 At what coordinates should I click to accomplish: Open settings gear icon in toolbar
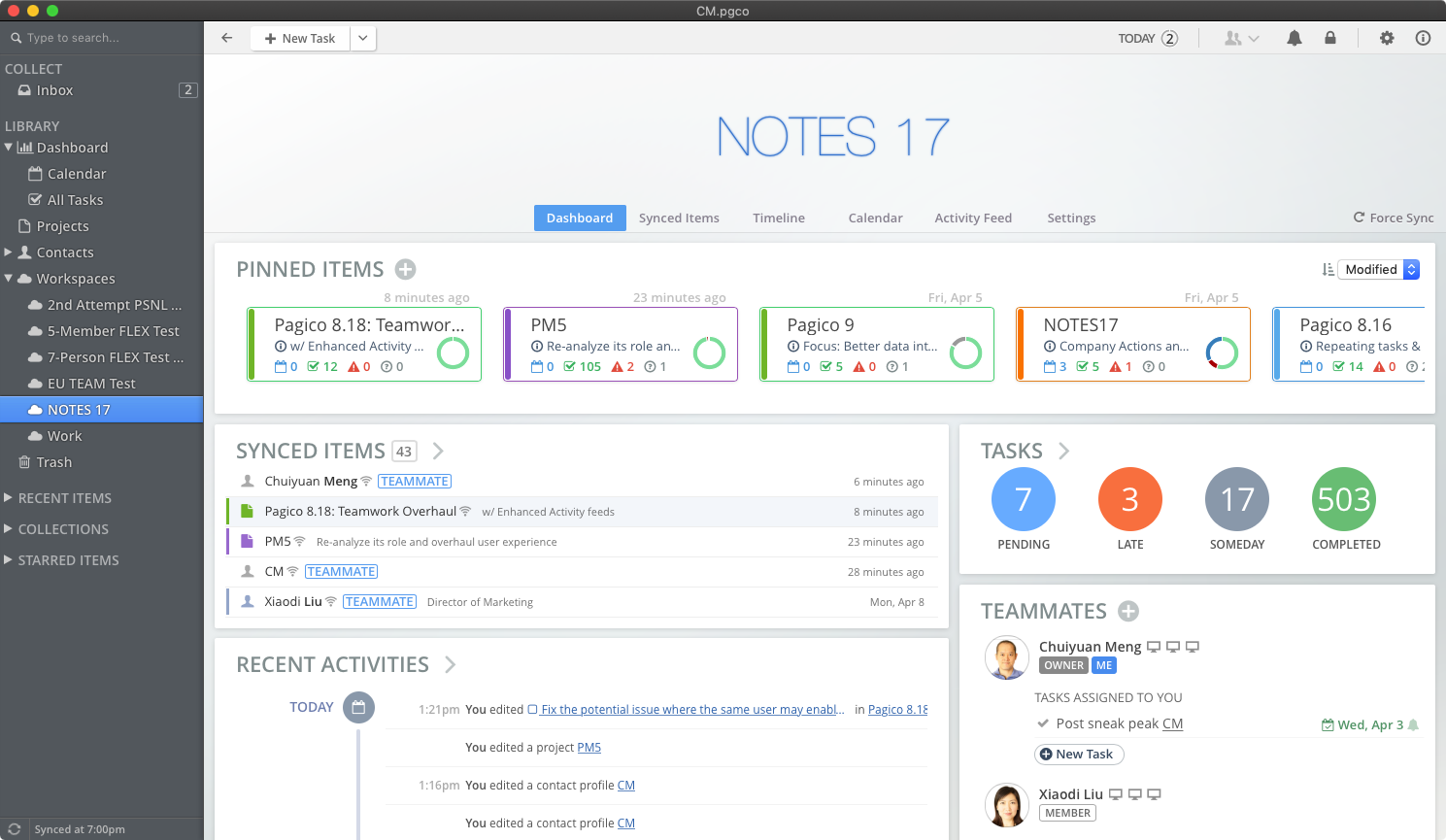point(1387,38)
